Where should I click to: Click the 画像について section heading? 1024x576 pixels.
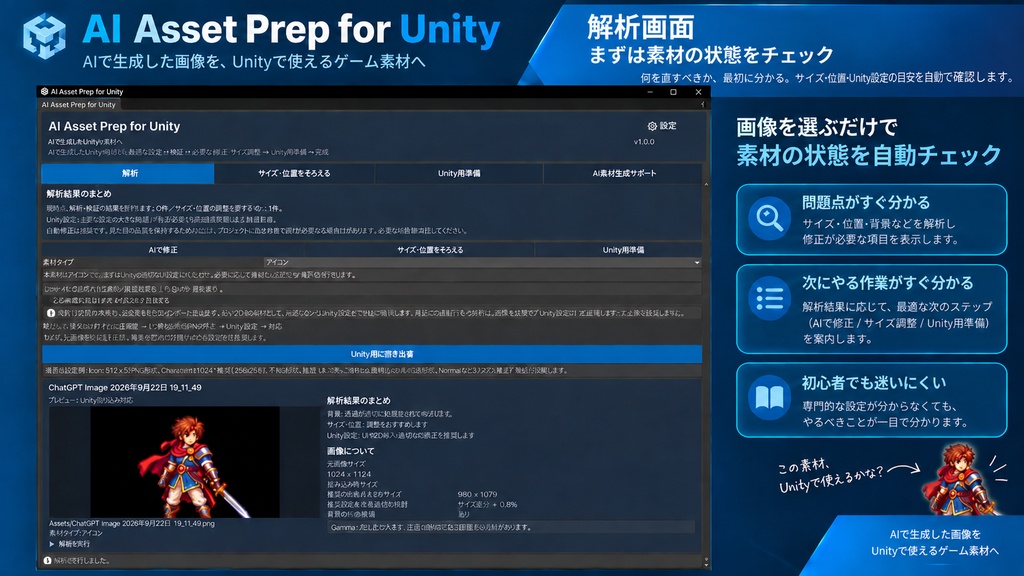[x=351, y=451]
